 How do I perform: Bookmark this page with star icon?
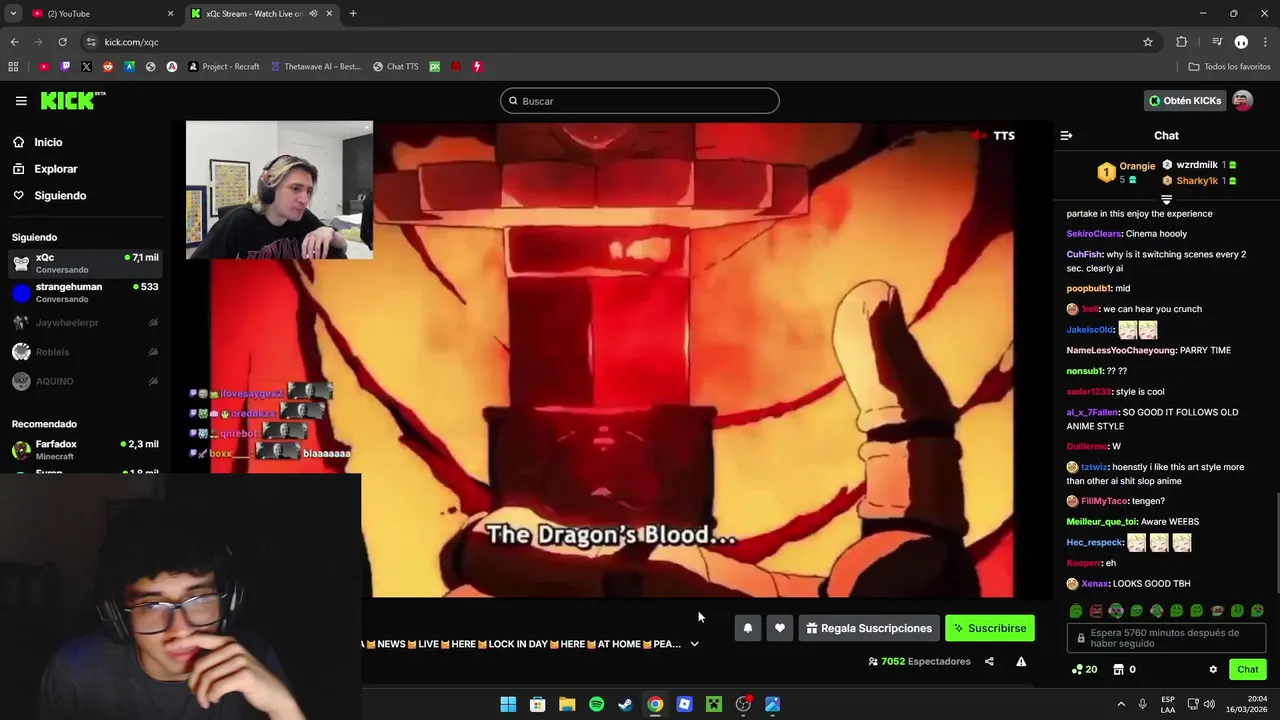coord(1148,42)
